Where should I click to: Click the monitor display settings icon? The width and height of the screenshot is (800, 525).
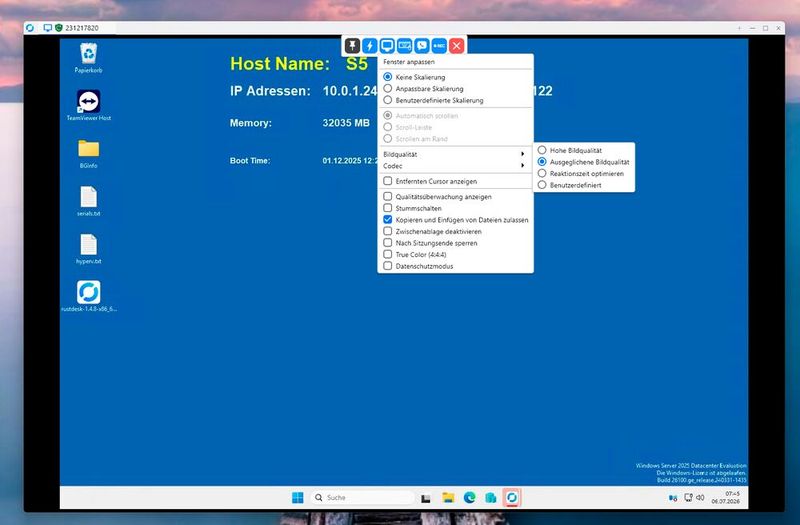point(387,46)
